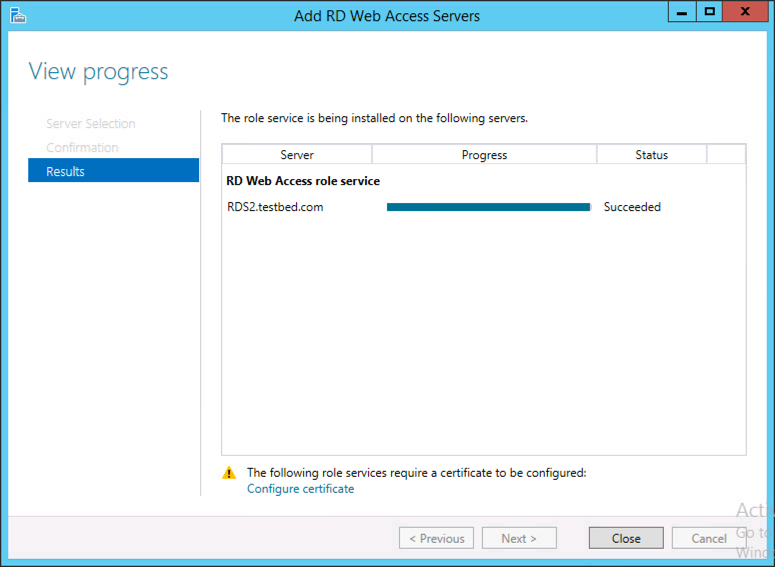Click the Close button
Viewport: 775px width, 567px height.
click(626, 538)
